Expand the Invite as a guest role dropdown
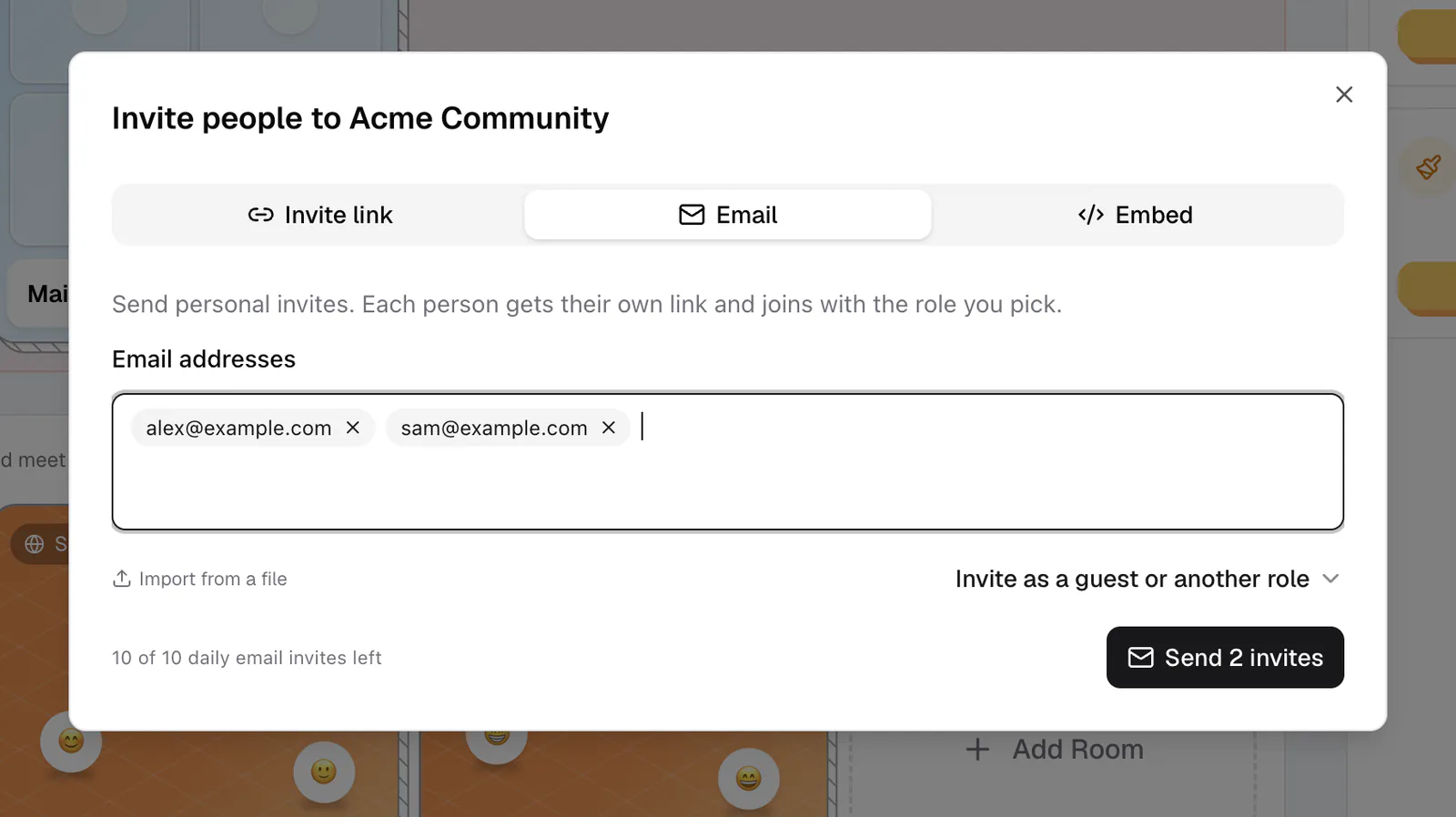 coord(1148,579)
